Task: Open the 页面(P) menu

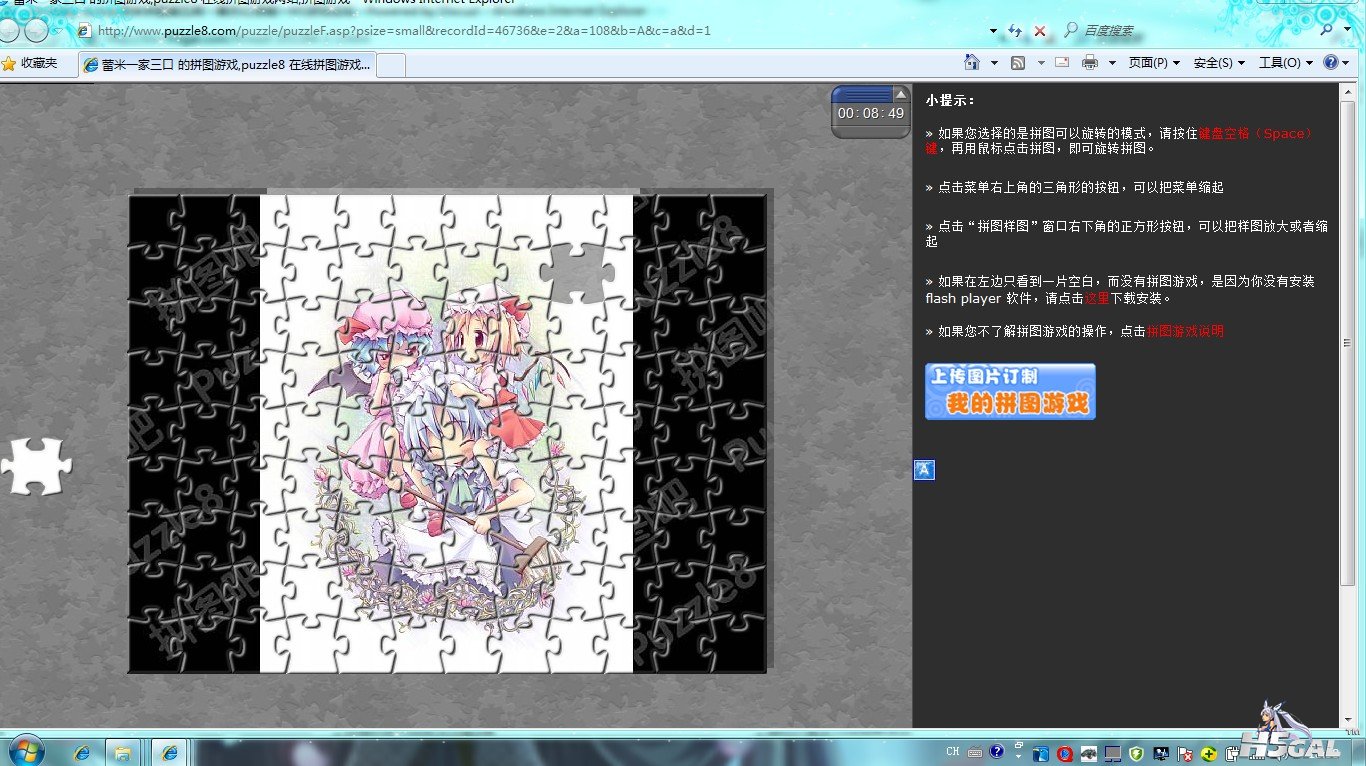Action: [x=1154, y=63]
